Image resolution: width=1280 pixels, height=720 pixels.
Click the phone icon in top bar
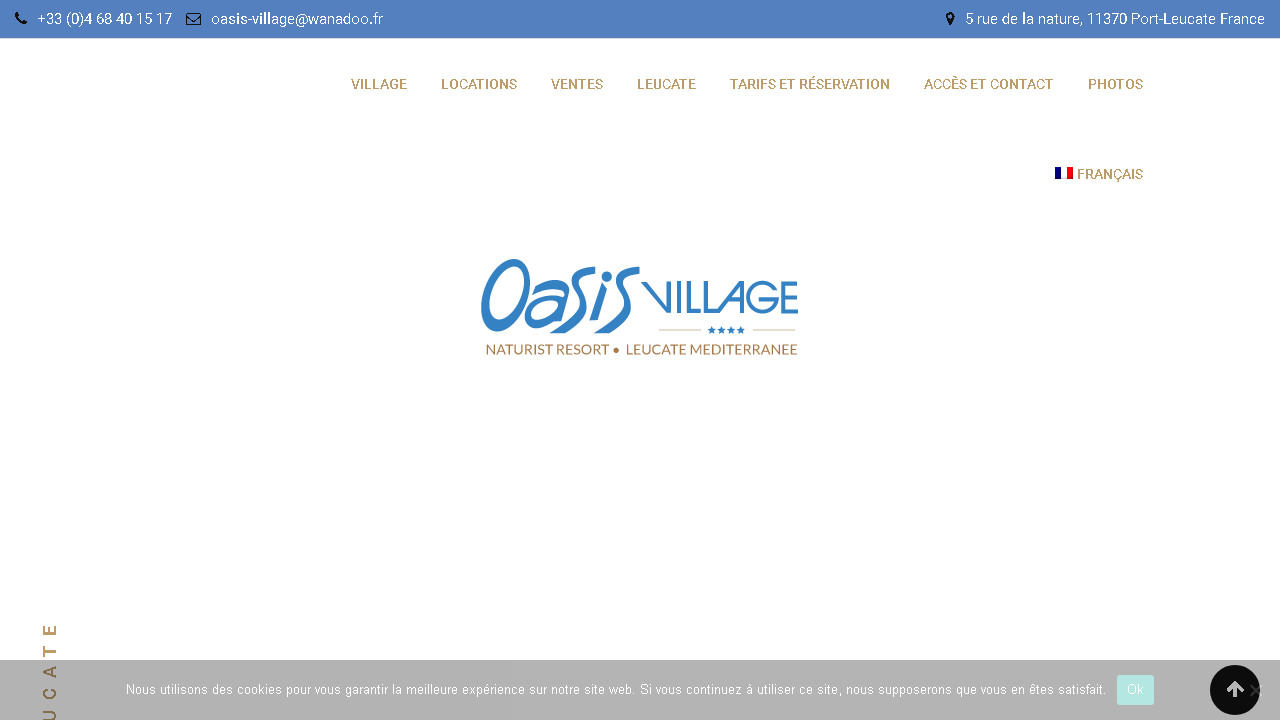pyautogui.click(x=21, y=19)
